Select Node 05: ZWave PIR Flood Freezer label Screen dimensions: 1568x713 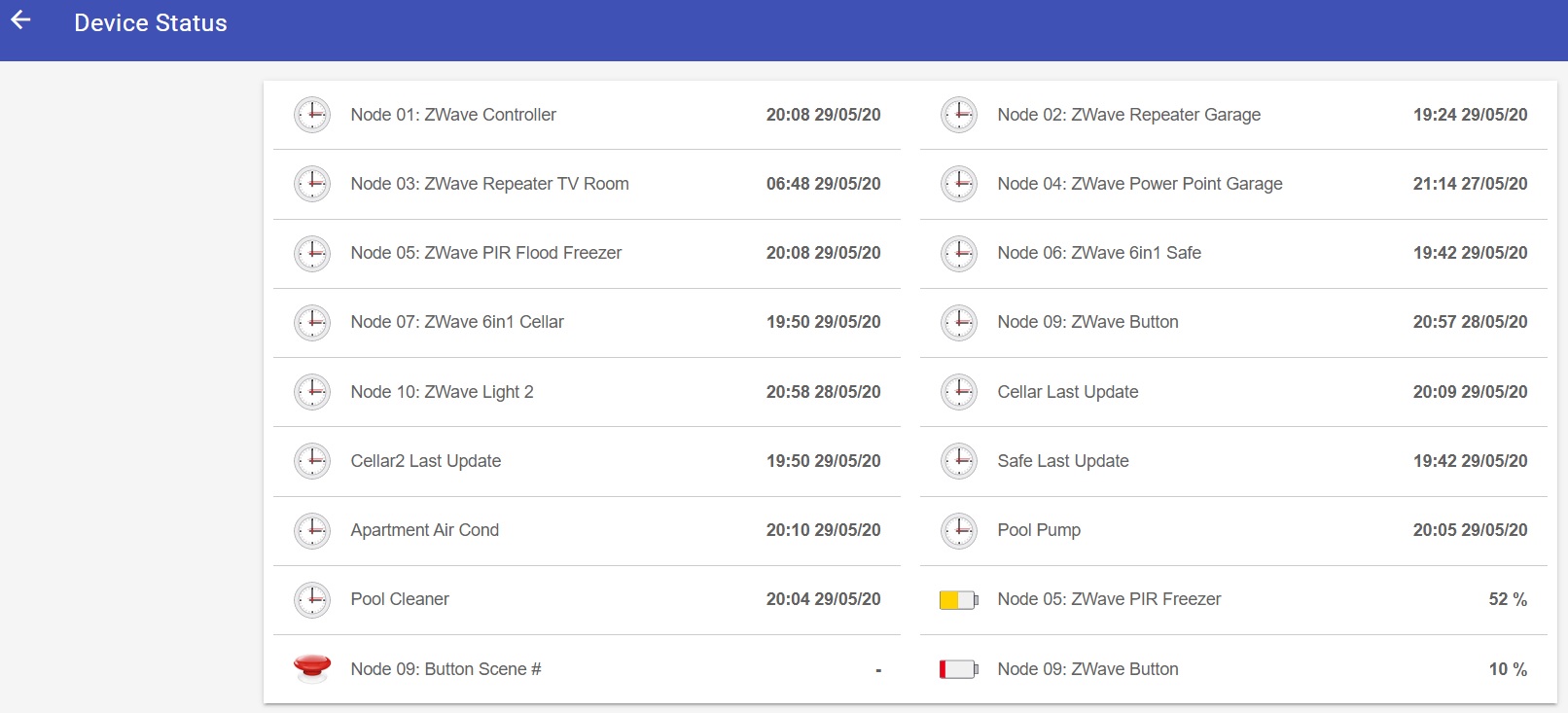(486, 253)
